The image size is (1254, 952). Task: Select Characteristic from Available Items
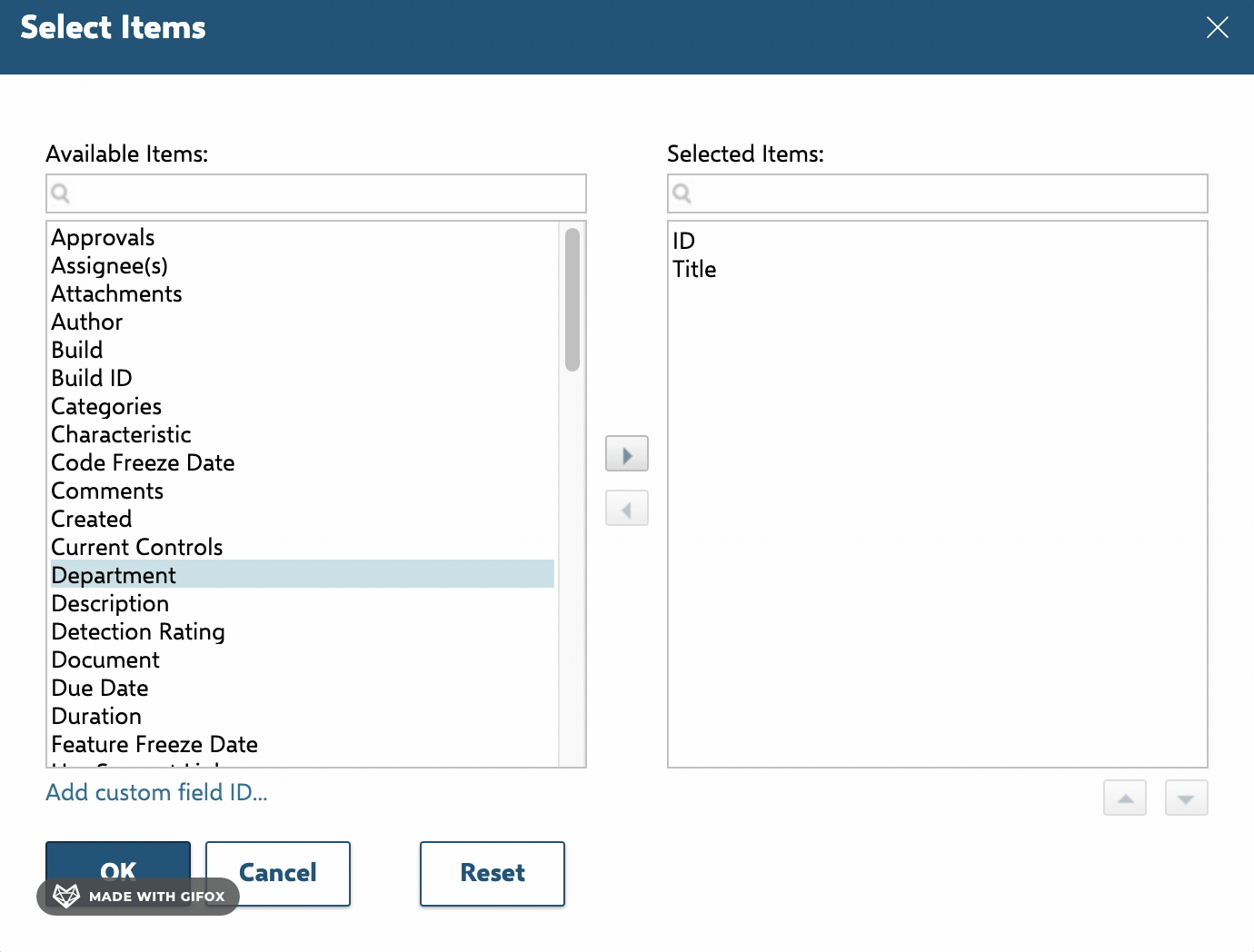pyautogui.click(x=303, y=434)
